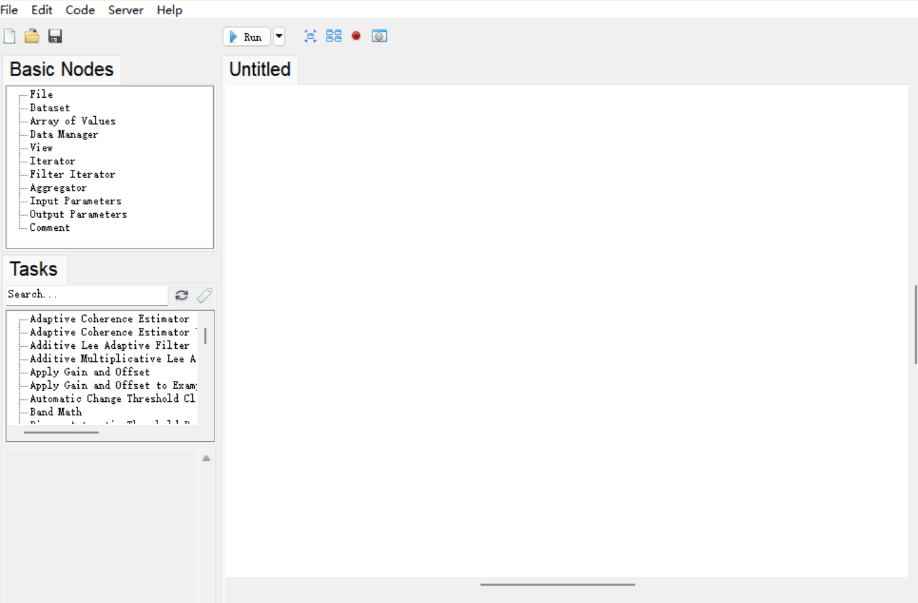Select Apply Gain and Offset to Examples task

tap(113, 386)
